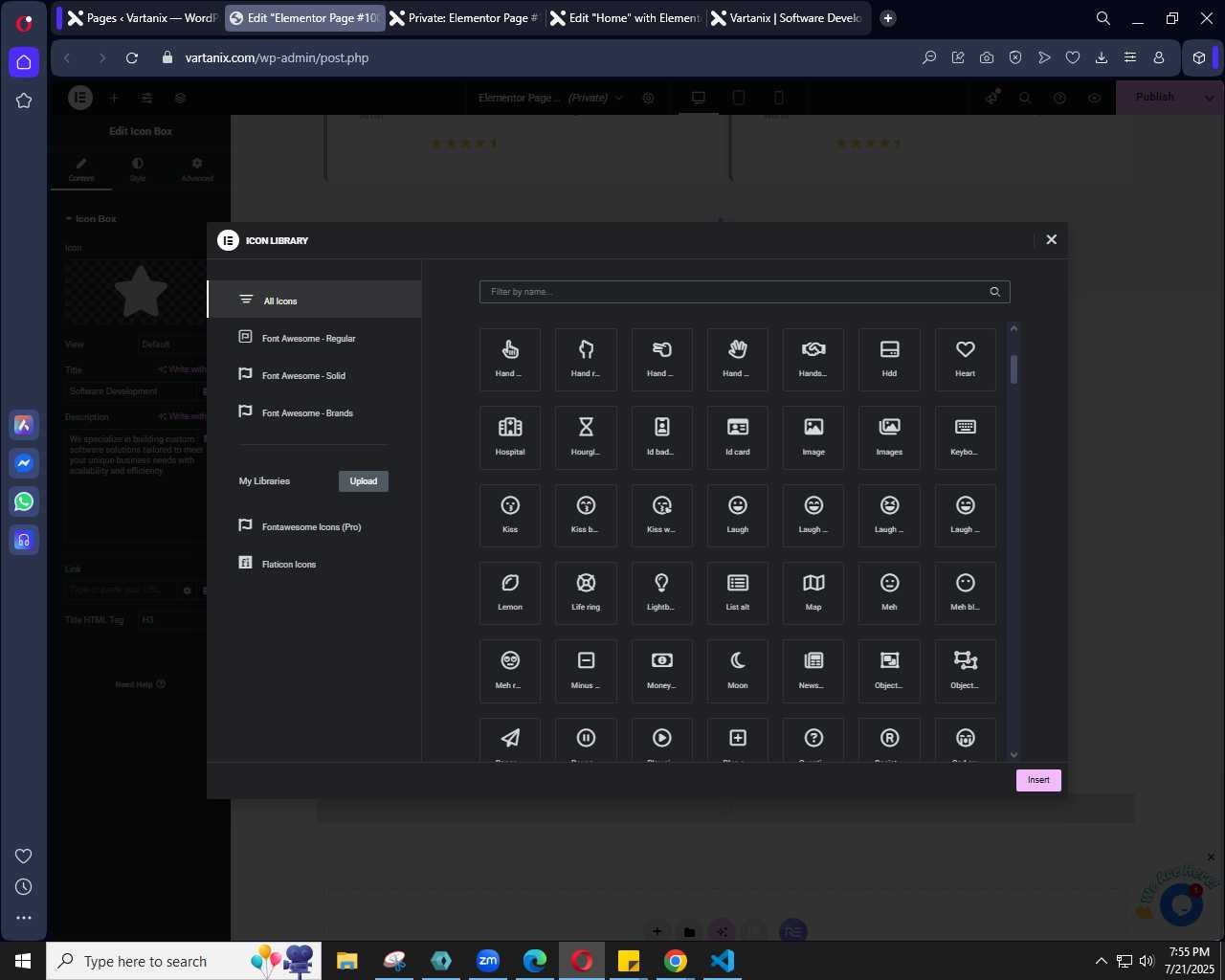The height and width of the screenshot is (980, 1225).
Task: Open Visual Studio Code from taskbar
Action: (723, 961)
